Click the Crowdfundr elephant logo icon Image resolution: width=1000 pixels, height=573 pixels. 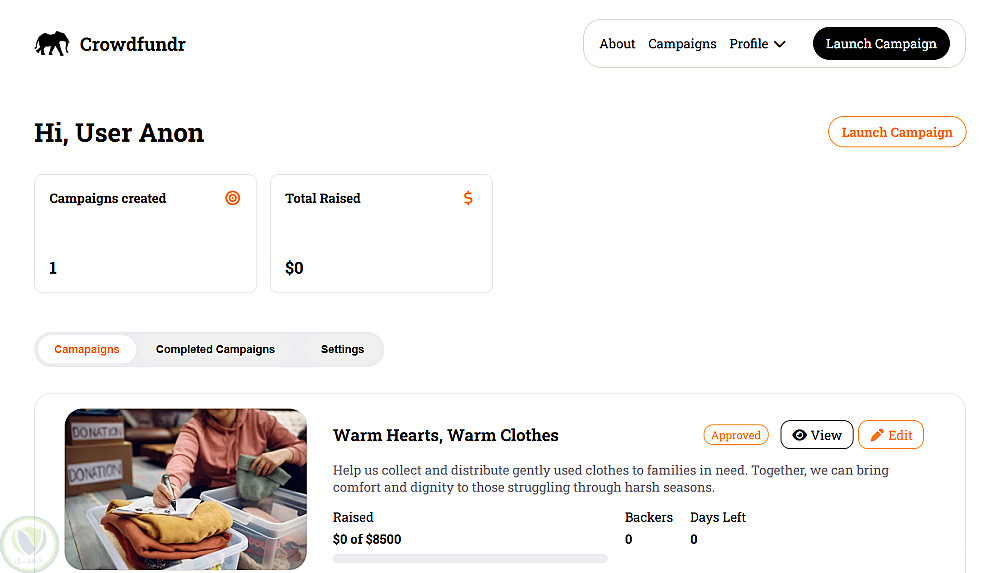[x=52, y=44]
